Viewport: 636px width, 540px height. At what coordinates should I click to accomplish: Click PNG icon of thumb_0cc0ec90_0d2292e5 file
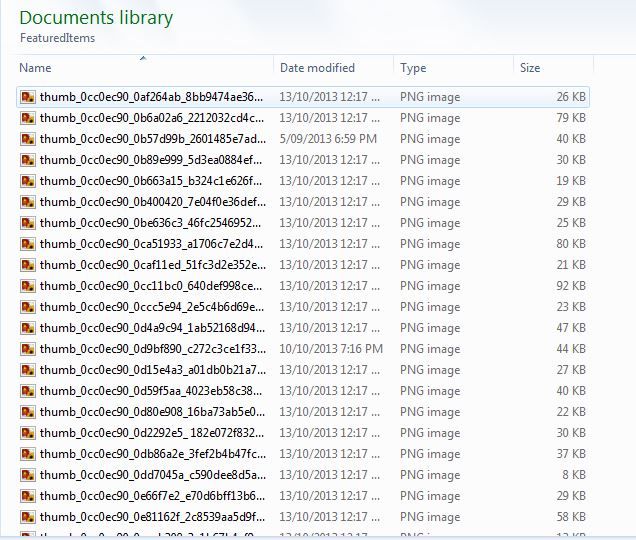[28, 433]
